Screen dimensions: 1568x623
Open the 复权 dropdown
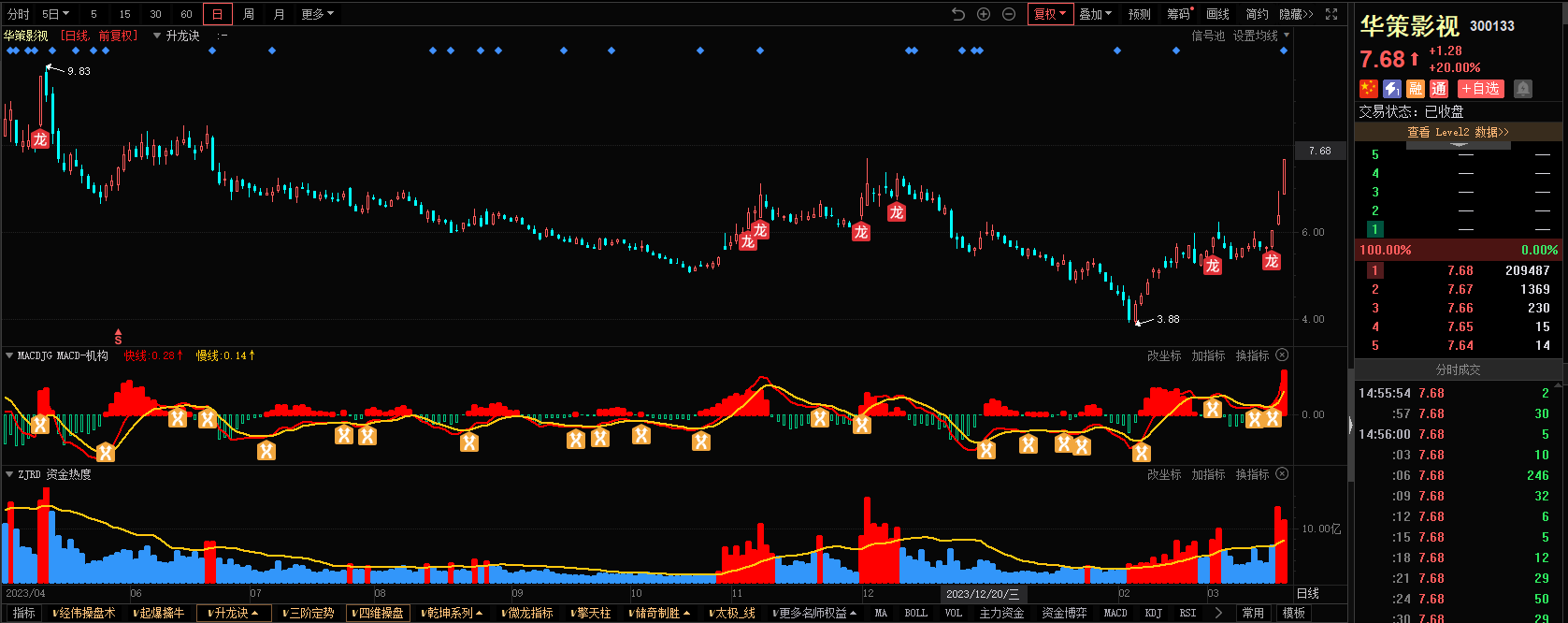point(1049,14)
